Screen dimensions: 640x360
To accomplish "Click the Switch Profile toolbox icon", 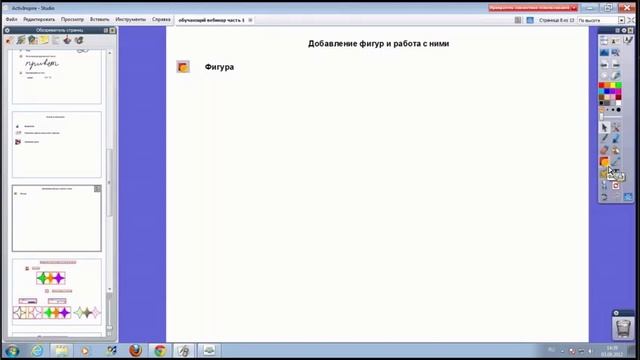I will coord(616,40).
